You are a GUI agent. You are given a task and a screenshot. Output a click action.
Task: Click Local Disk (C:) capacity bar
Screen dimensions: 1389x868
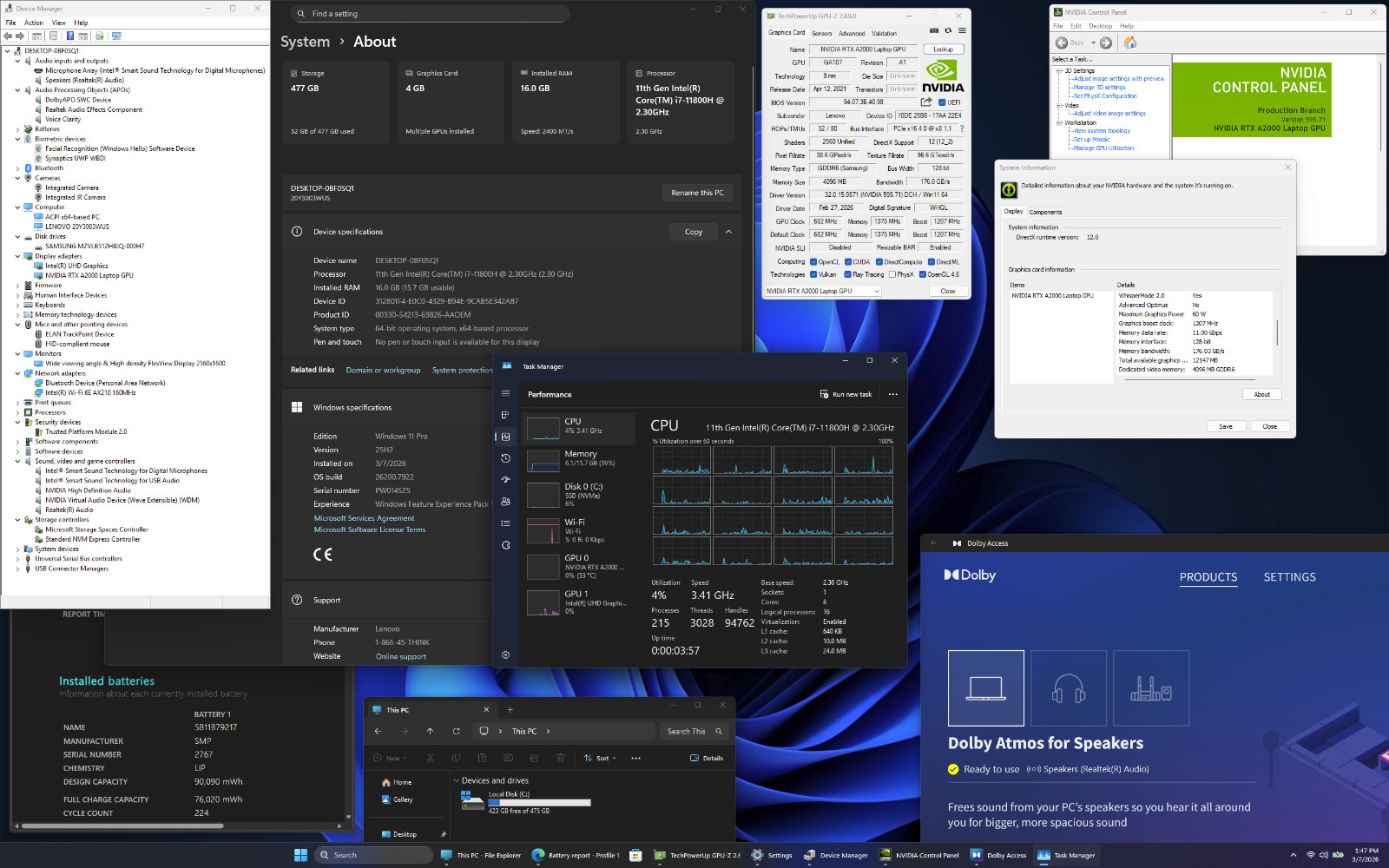click(x=539, y=803)
